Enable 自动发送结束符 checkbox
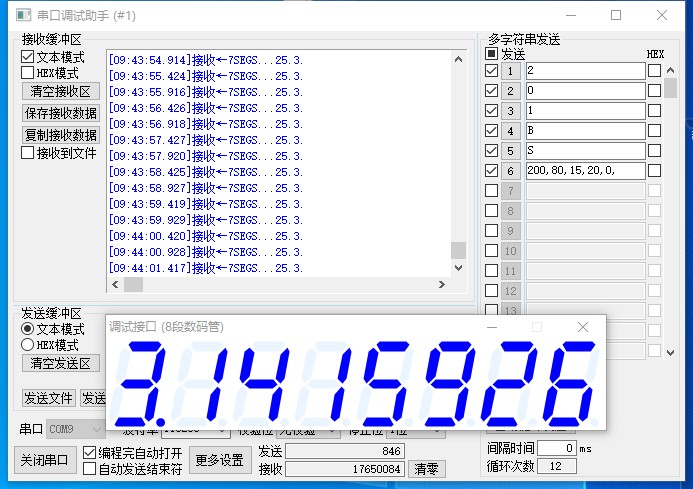This screenshot has height=489, width=693. (89, 469)
